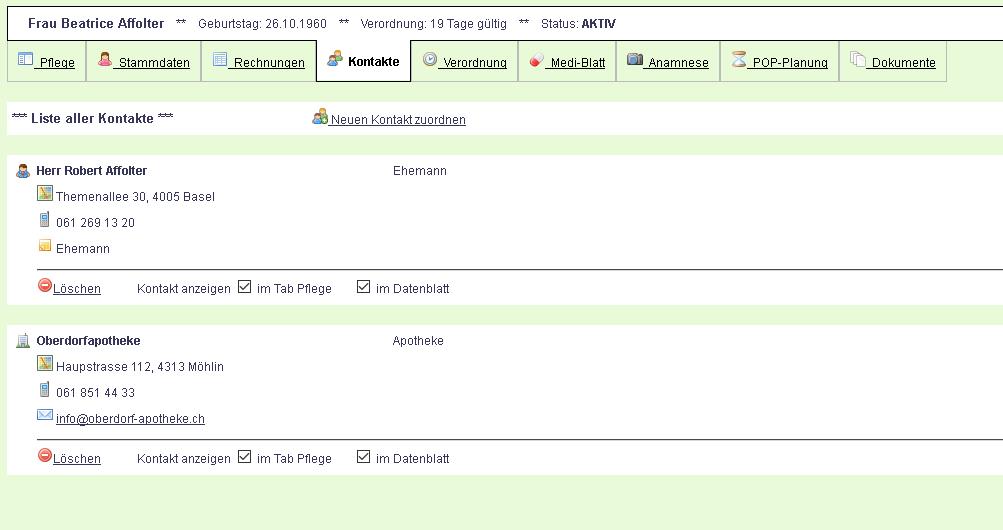Click the map icon next to Themenallee 30

44,194
